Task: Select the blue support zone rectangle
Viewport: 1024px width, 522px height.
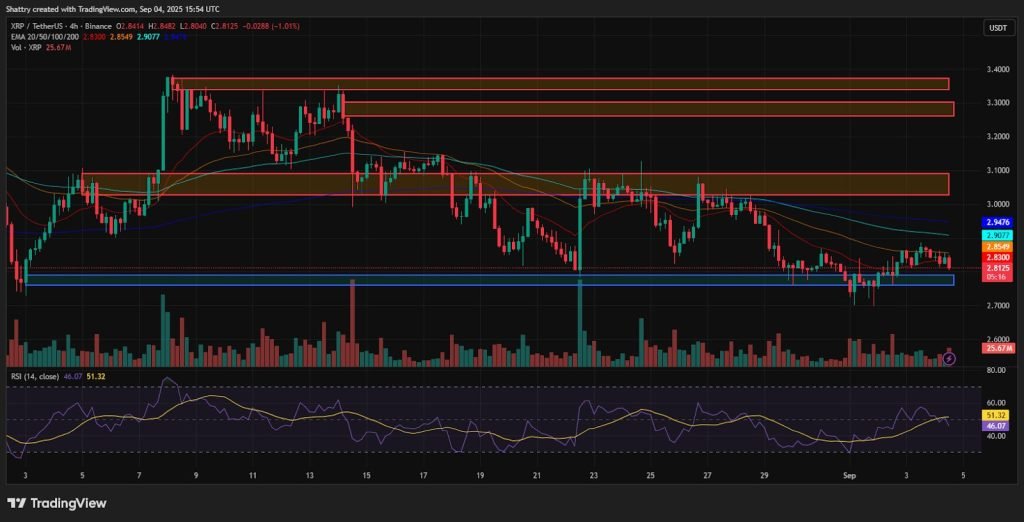Action: coord(490,280)
